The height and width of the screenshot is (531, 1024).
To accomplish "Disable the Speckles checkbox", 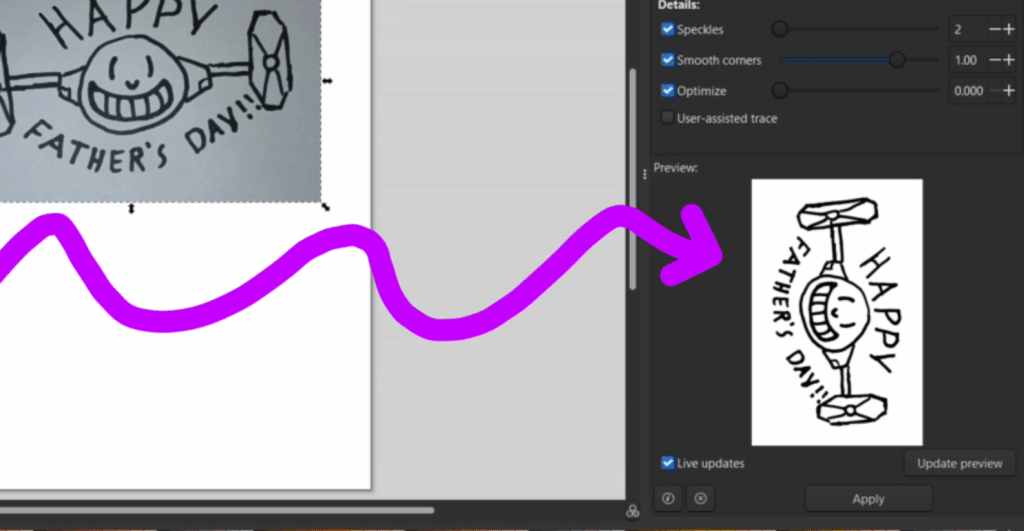I will (668, 30).
